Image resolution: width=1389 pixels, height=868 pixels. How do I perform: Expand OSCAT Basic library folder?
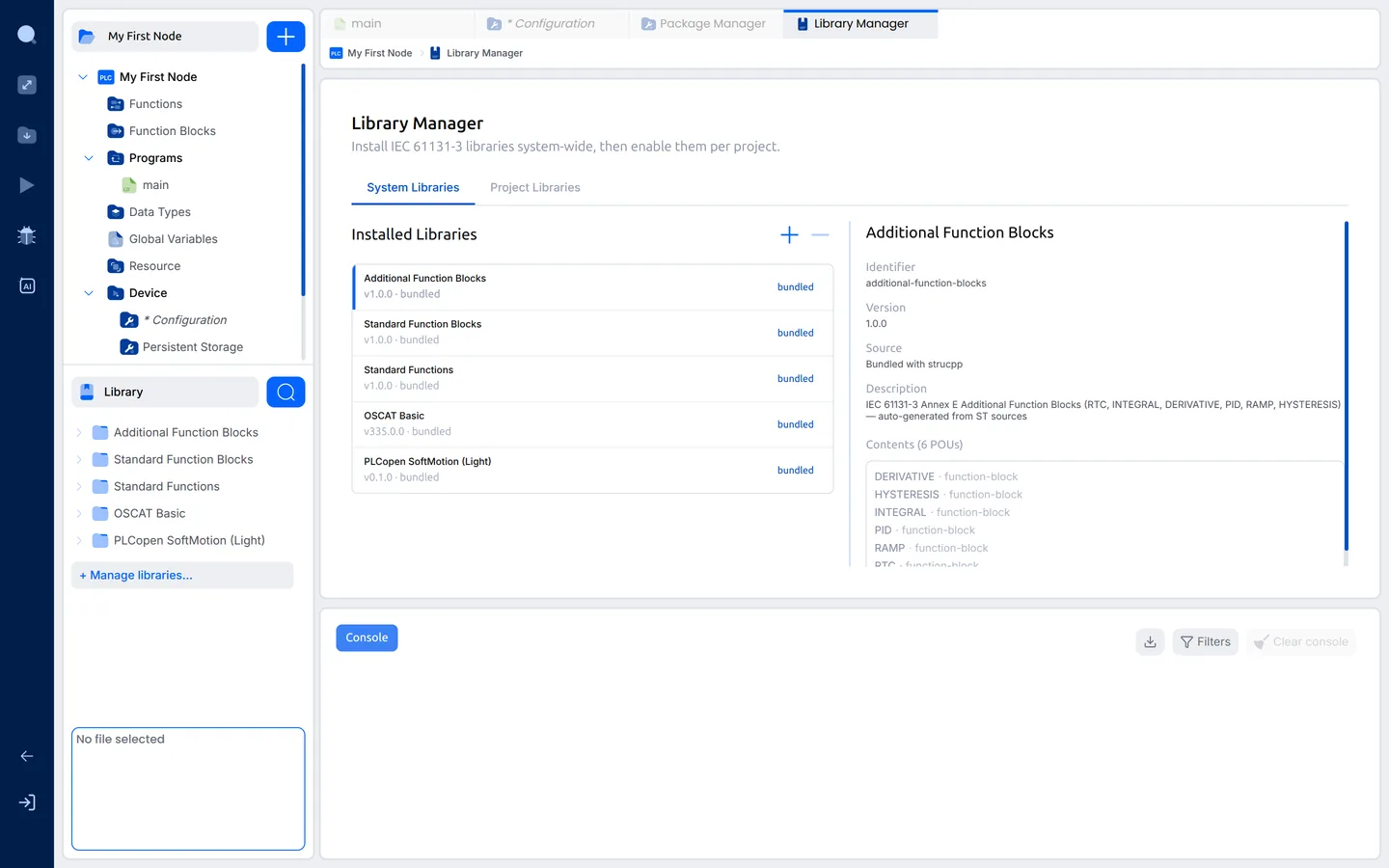79,513
